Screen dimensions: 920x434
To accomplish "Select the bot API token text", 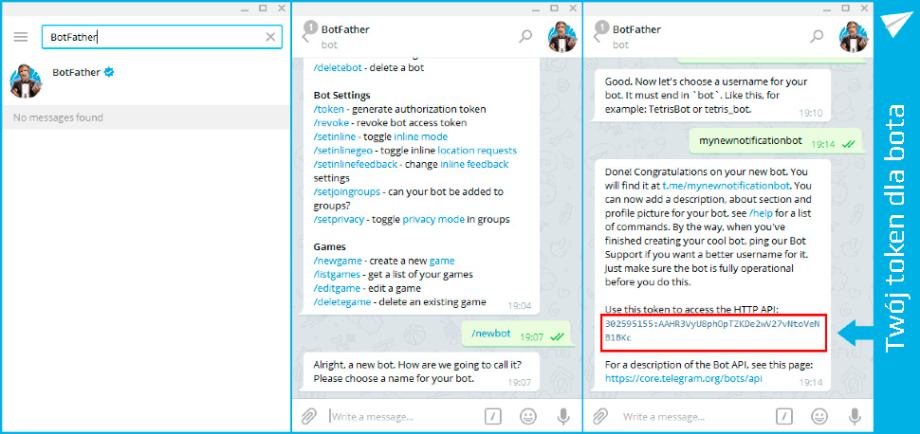I will click(x=714, y=331).
